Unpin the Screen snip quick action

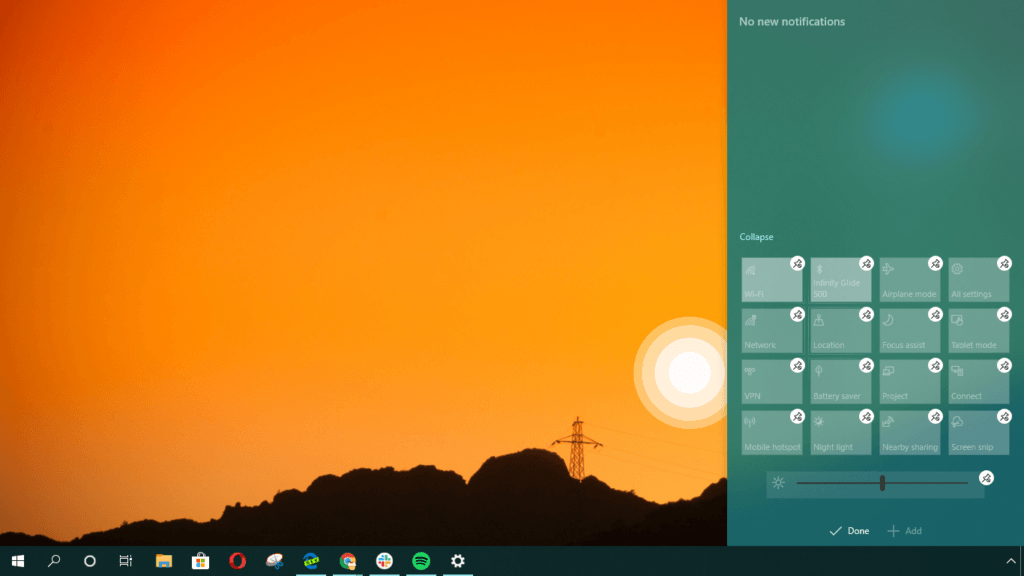pos(1002,417)
